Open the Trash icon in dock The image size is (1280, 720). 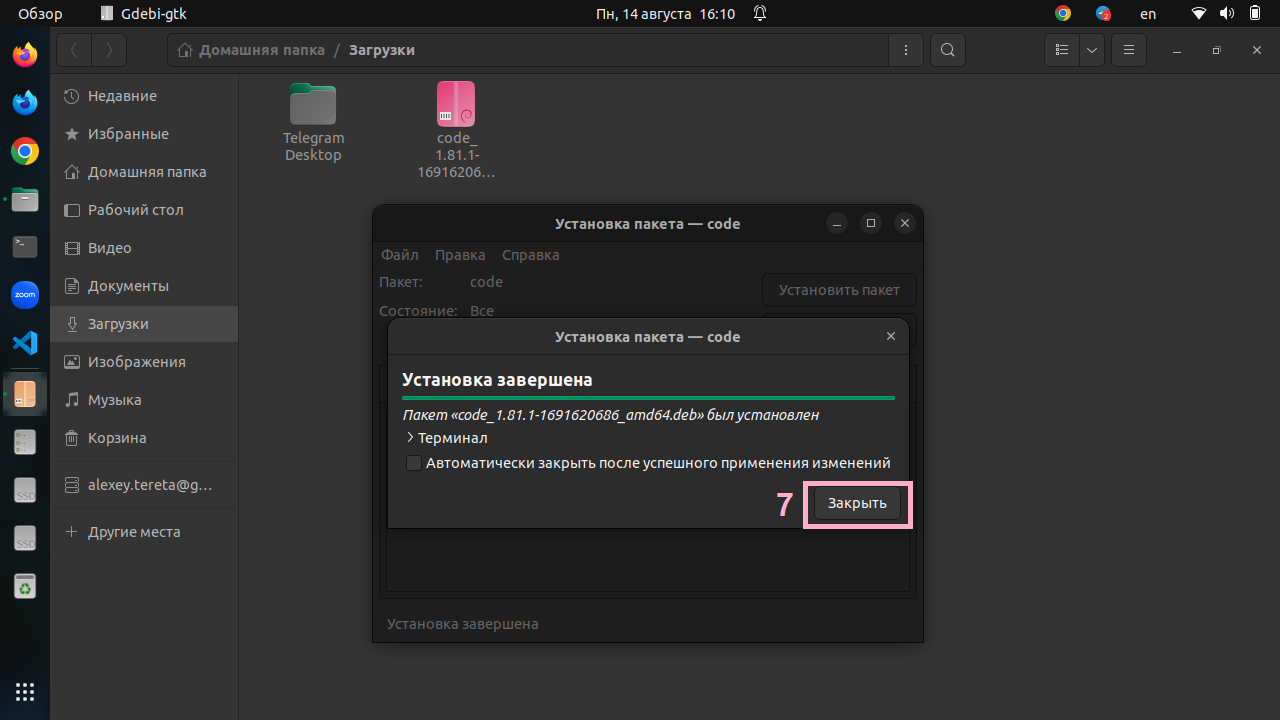tap(25, 586)
